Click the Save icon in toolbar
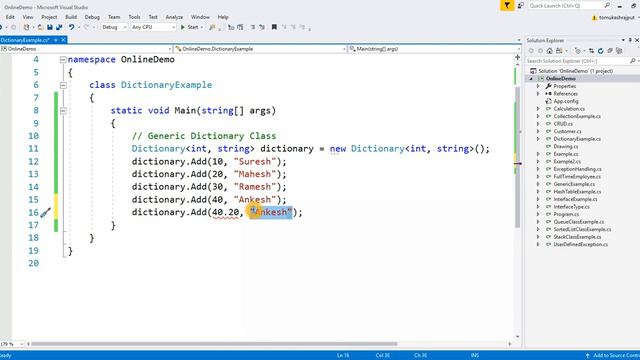 pyautogui.click(x=50, y=27)
